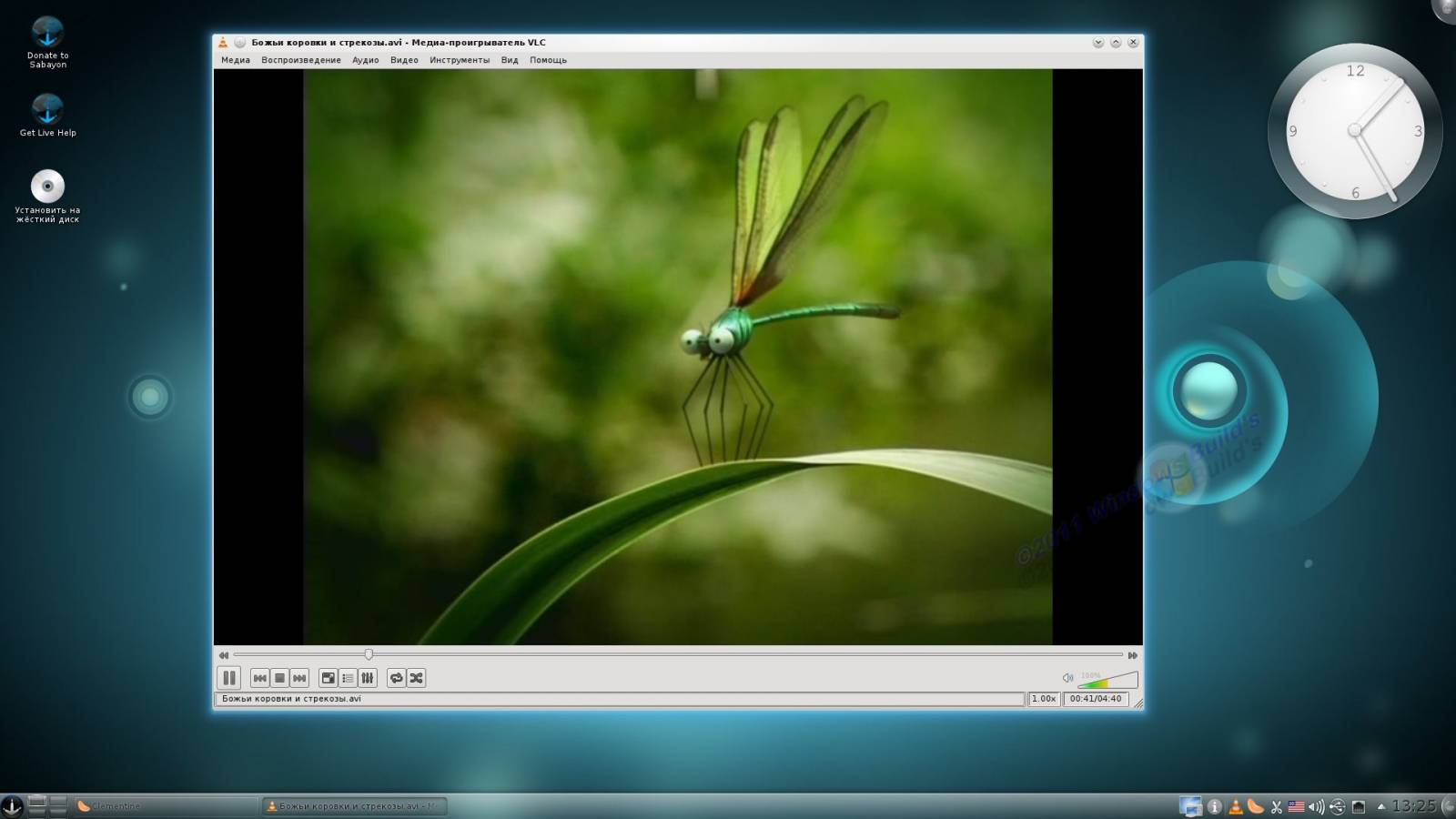This screenshot has height=819, width=1456.
Task: Mute audio via the speaker icon
Action: click(x=1067, y=678)
